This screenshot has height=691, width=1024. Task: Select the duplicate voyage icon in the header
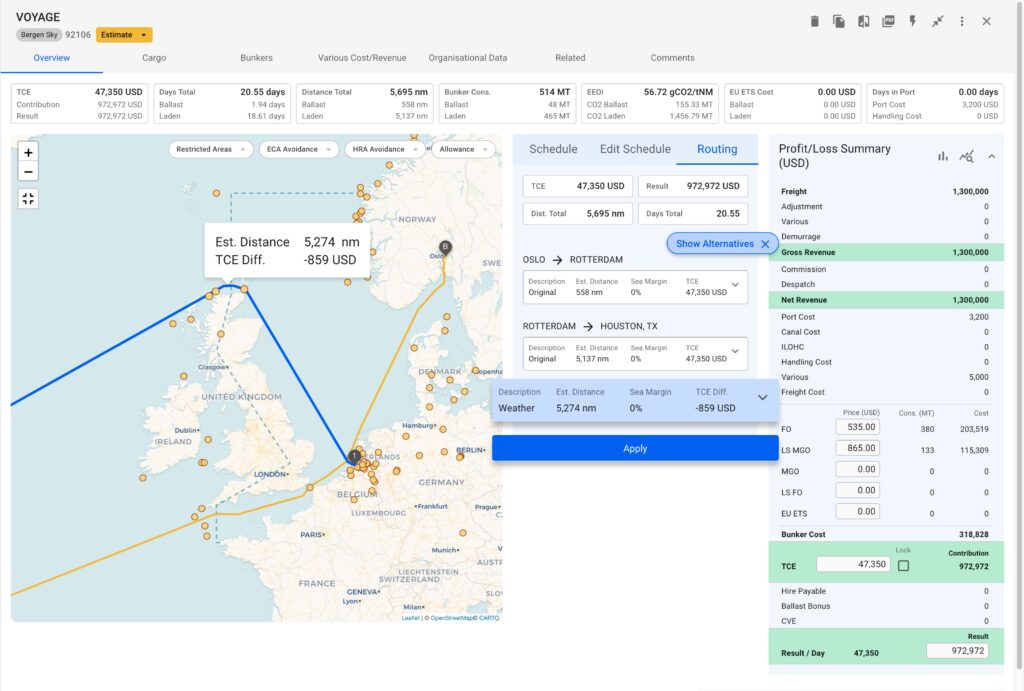pyautogui.click(x=838, y=20)
